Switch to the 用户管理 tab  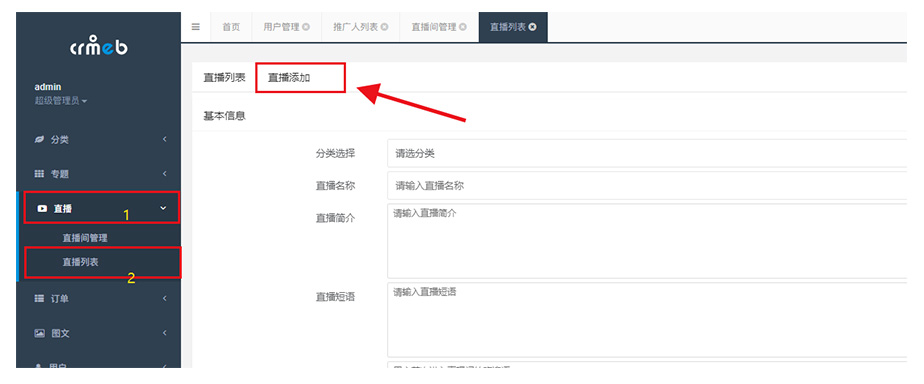click(286, 27)
